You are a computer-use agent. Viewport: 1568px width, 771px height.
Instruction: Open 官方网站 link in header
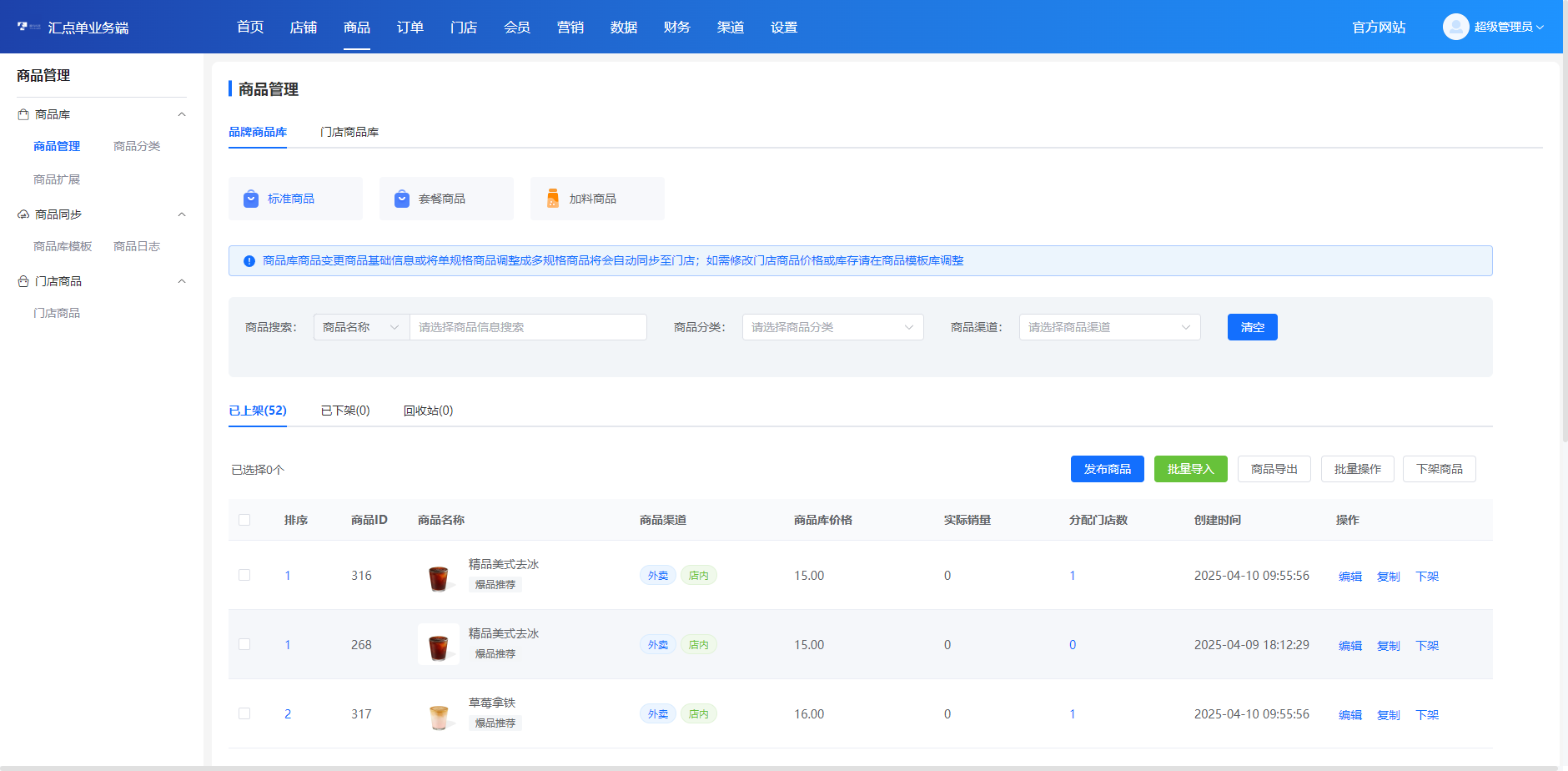[x=1379, y=28]
